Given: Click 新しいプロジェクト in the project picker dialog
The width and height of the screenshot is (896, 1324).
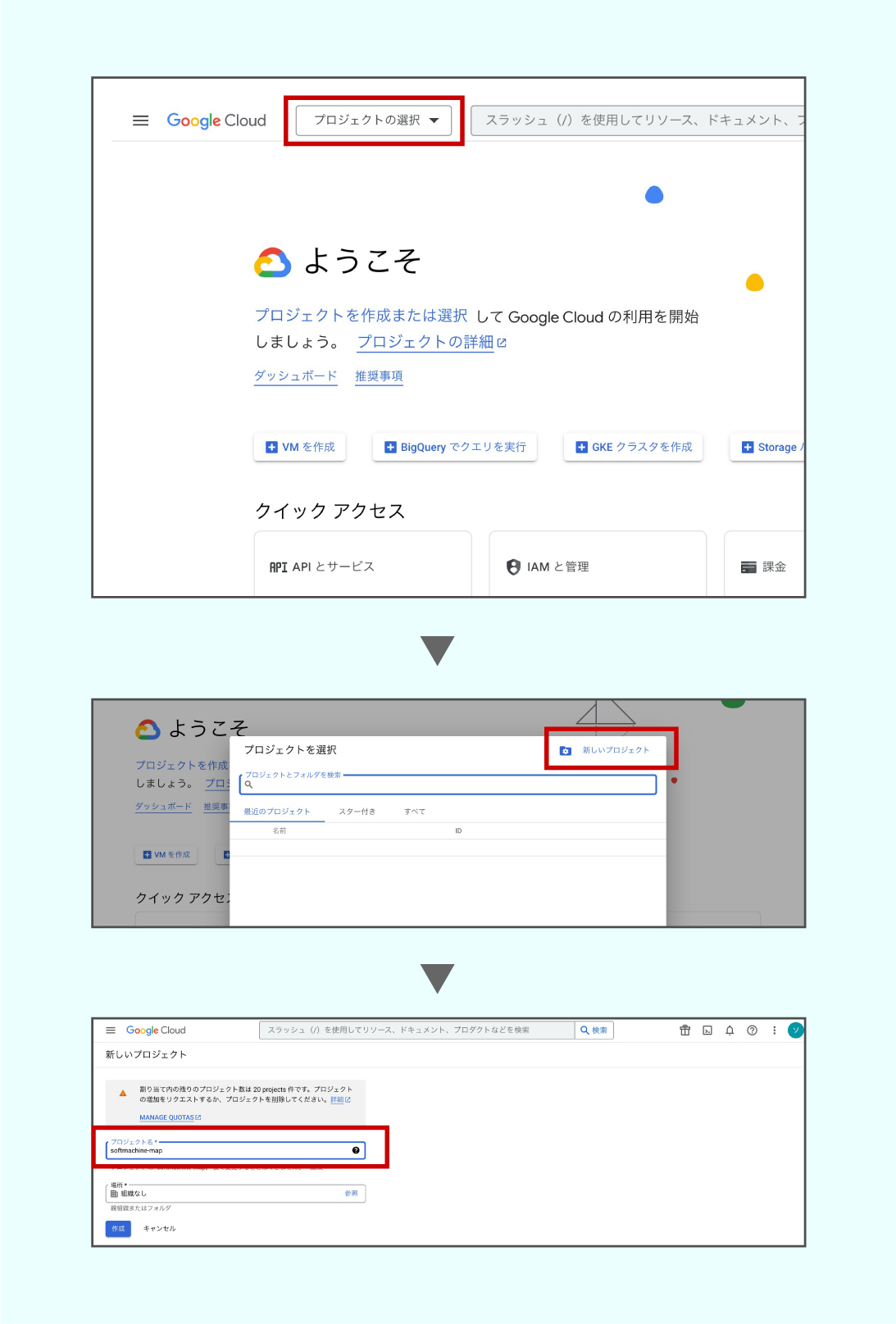Looking at the screenshot, I should point(605,750).
